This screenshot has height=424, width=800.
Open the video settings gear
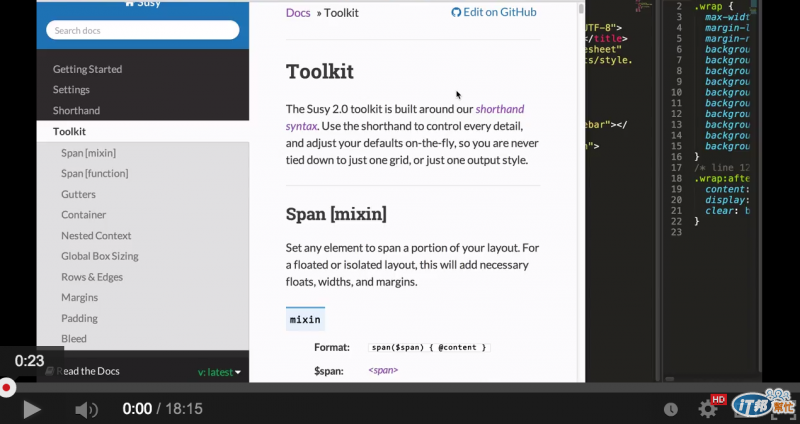click(708, 409)
